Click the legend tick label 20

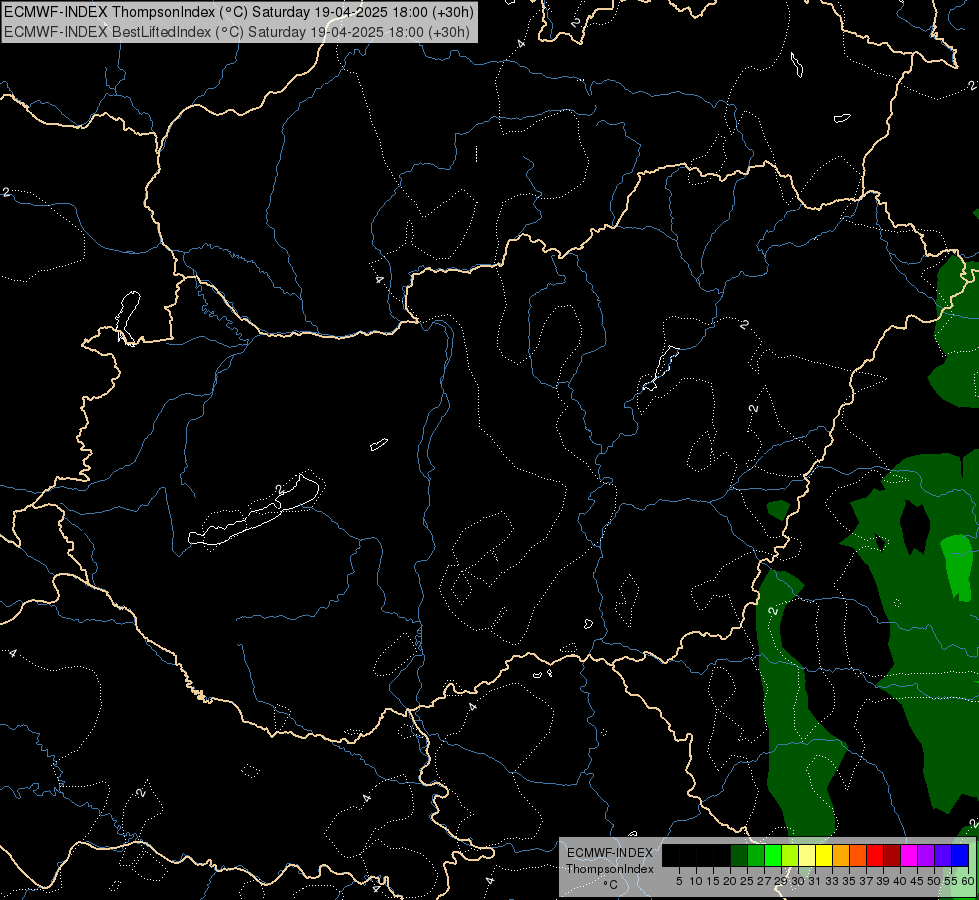click(730, 881)
